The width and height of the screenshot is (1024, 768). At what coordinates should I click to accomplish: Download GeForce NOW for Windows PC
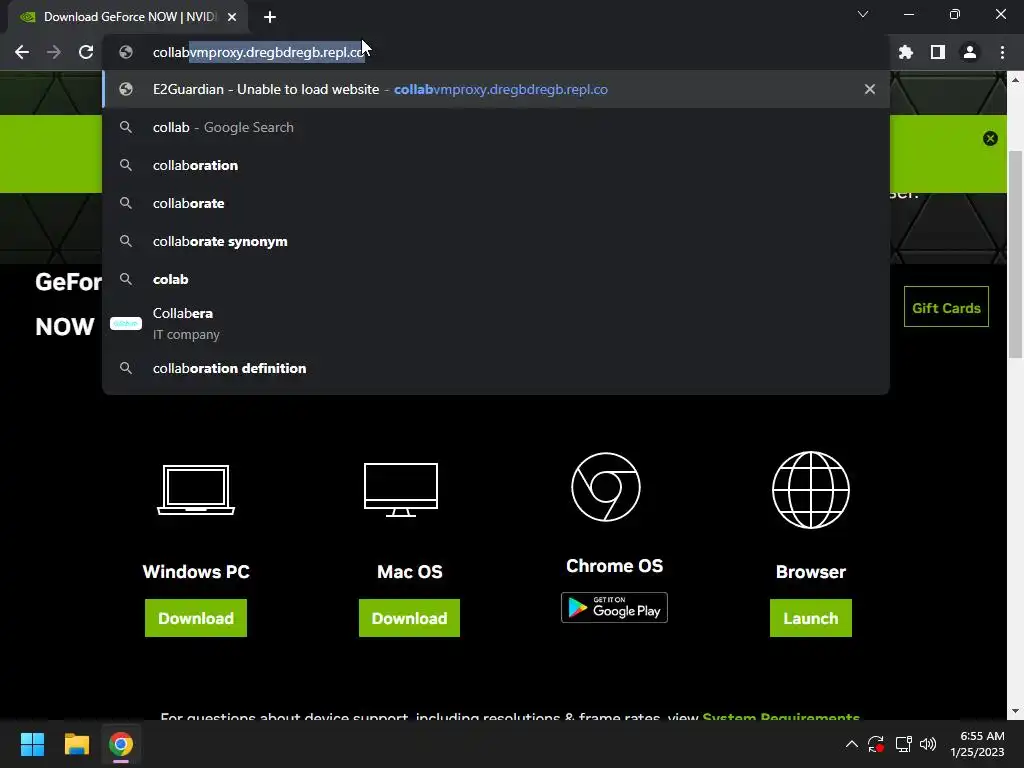coord(196,618)
